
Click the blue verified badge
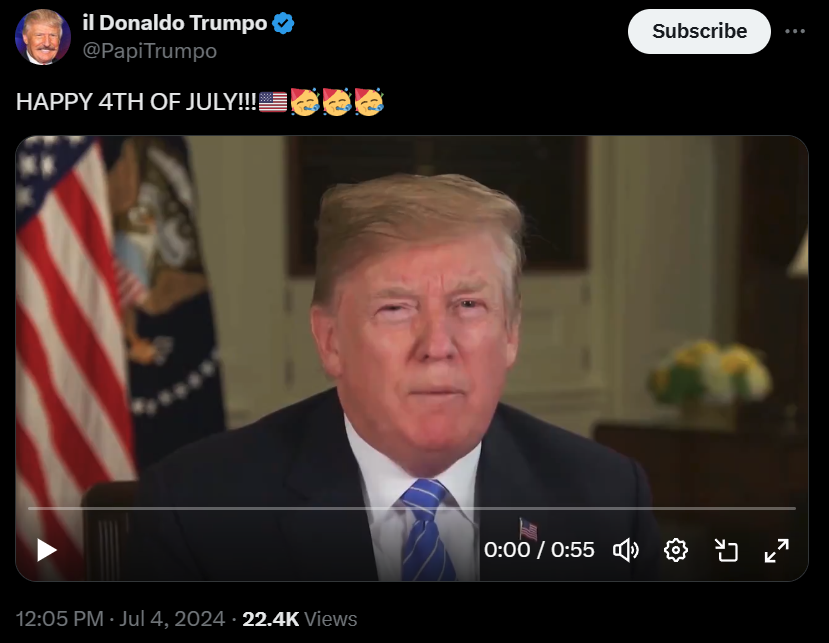(283, 23)
